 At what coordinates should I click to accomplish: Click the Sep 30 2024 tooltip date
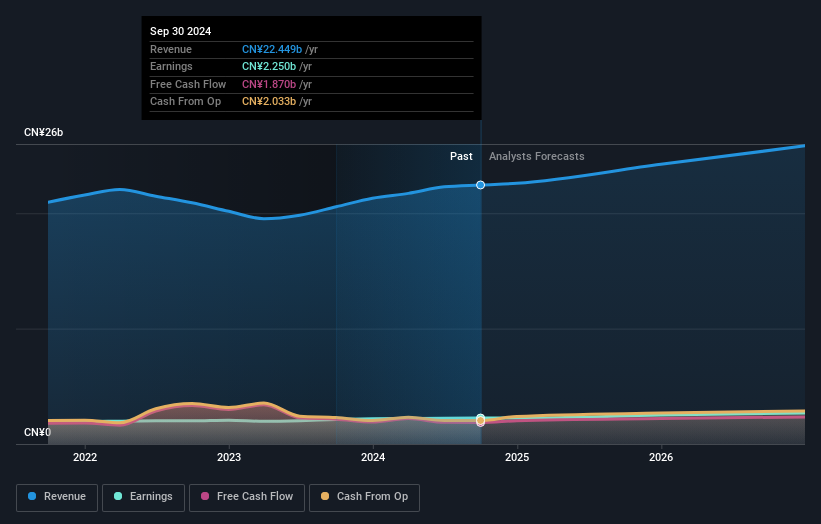click(x=181, y=31)
